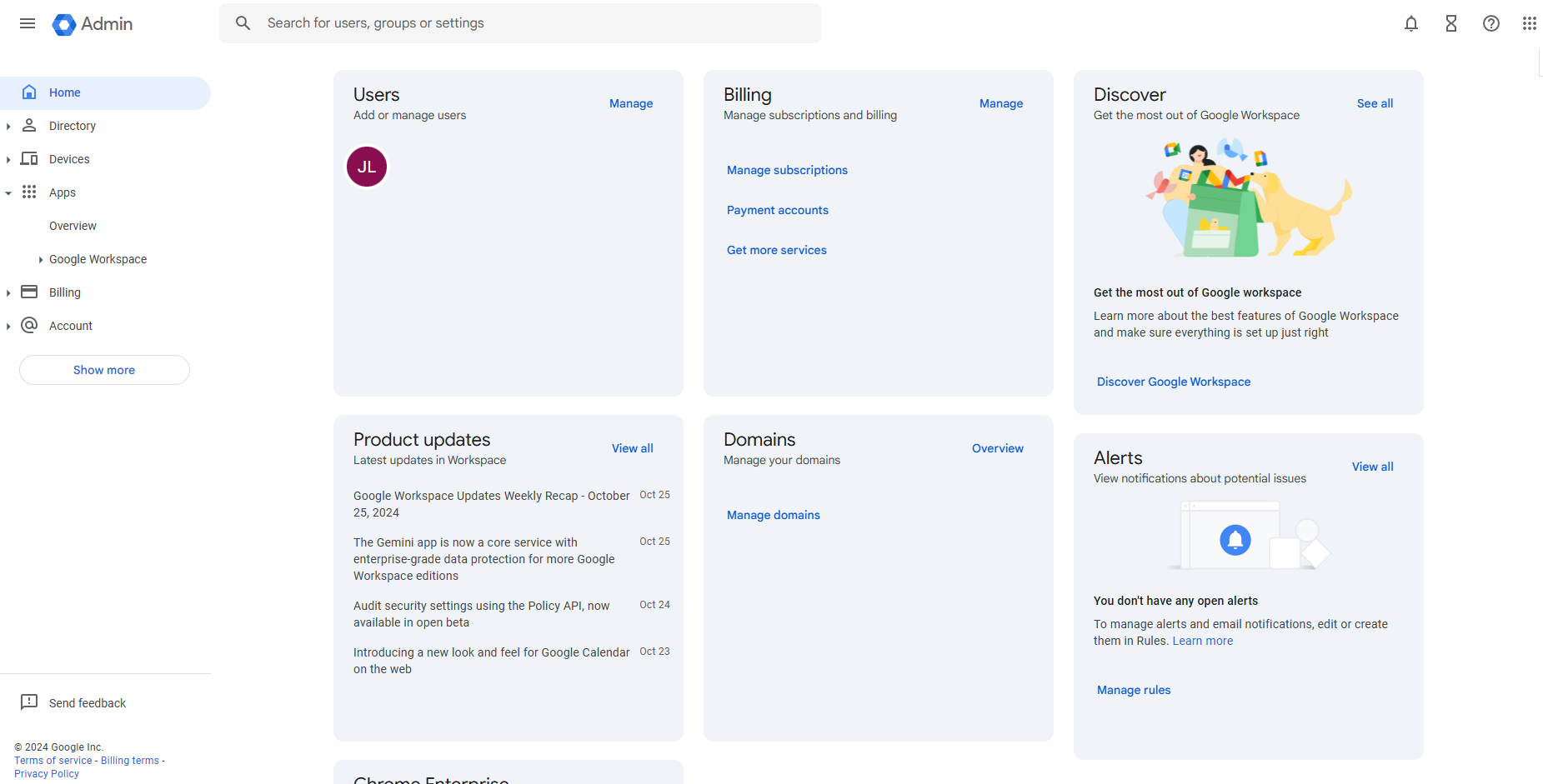Open Payment accounts link

tap(778, 210)
